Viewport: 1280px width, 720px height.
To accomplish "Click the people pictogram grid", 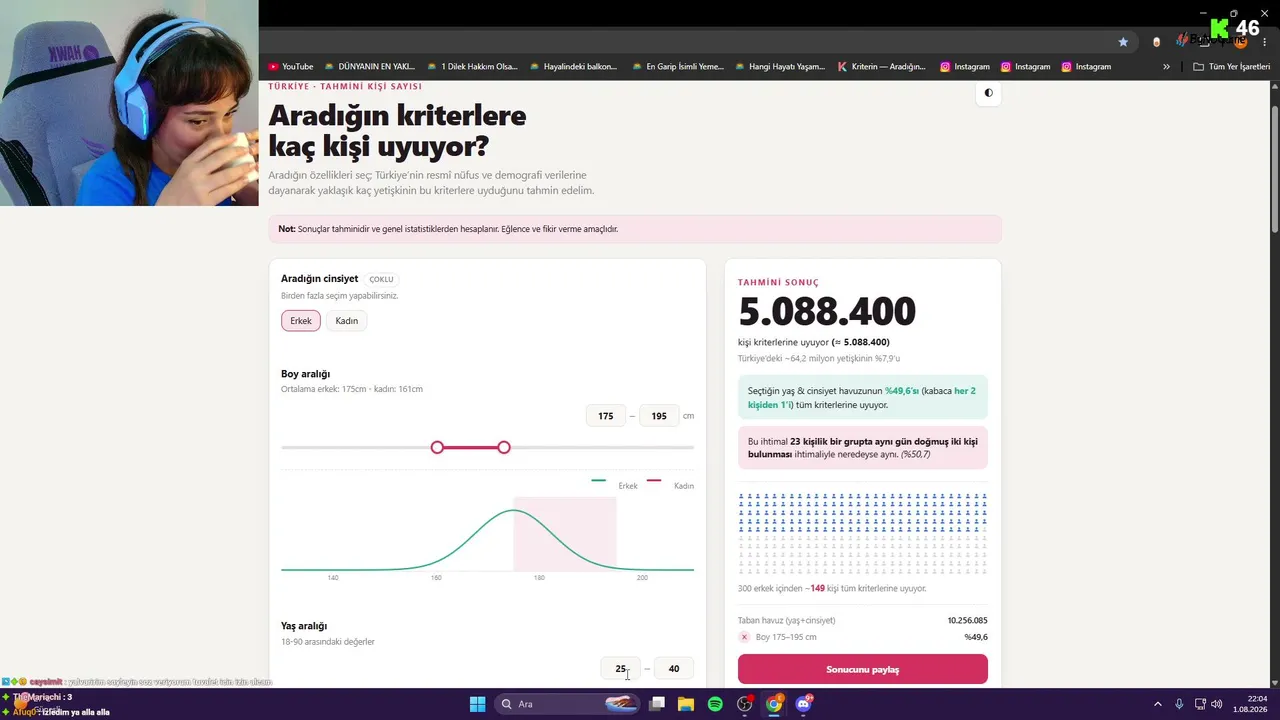I will (863, 532).
